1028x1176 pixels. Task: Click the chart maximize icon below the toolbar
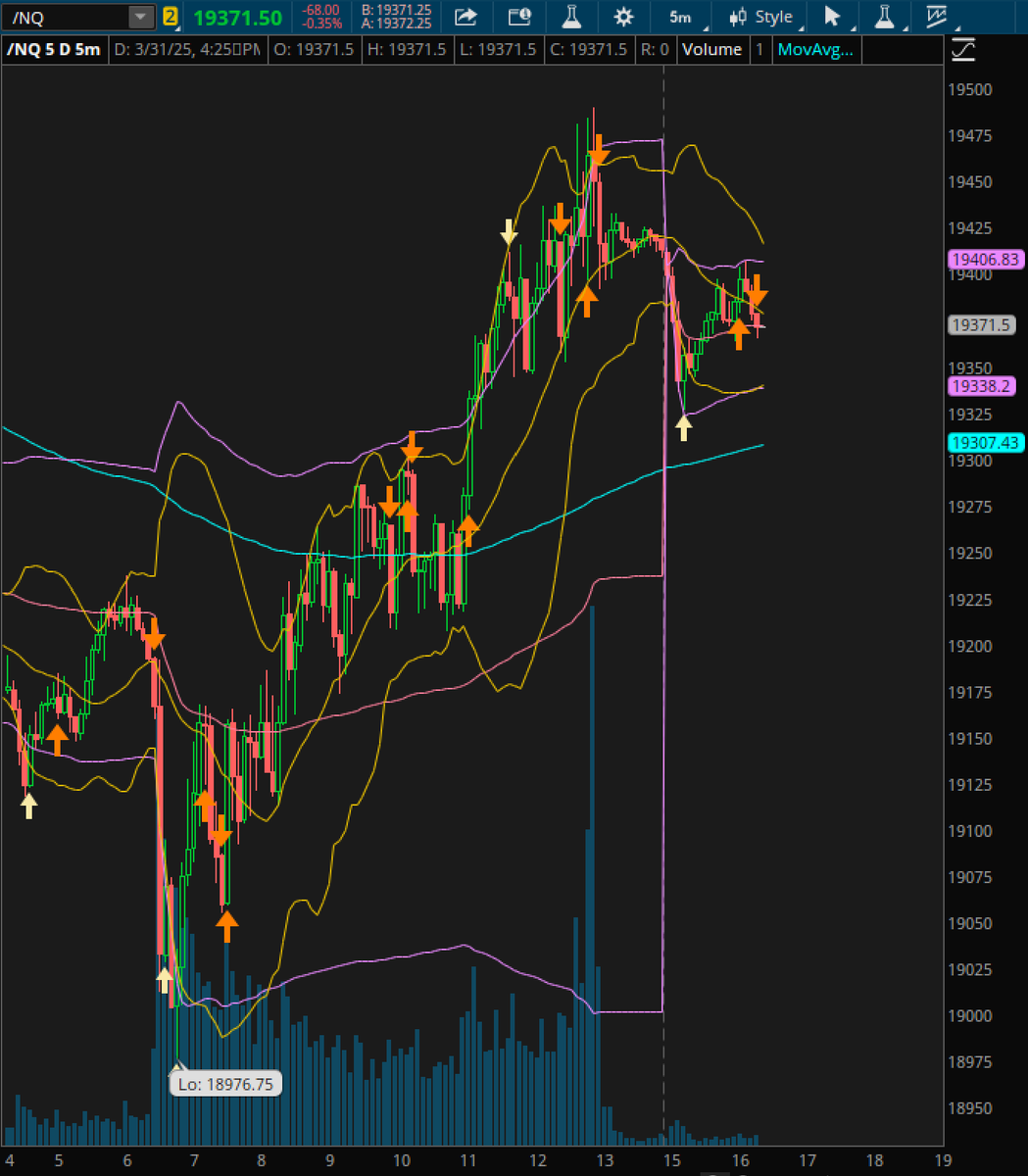pos(962,49)
